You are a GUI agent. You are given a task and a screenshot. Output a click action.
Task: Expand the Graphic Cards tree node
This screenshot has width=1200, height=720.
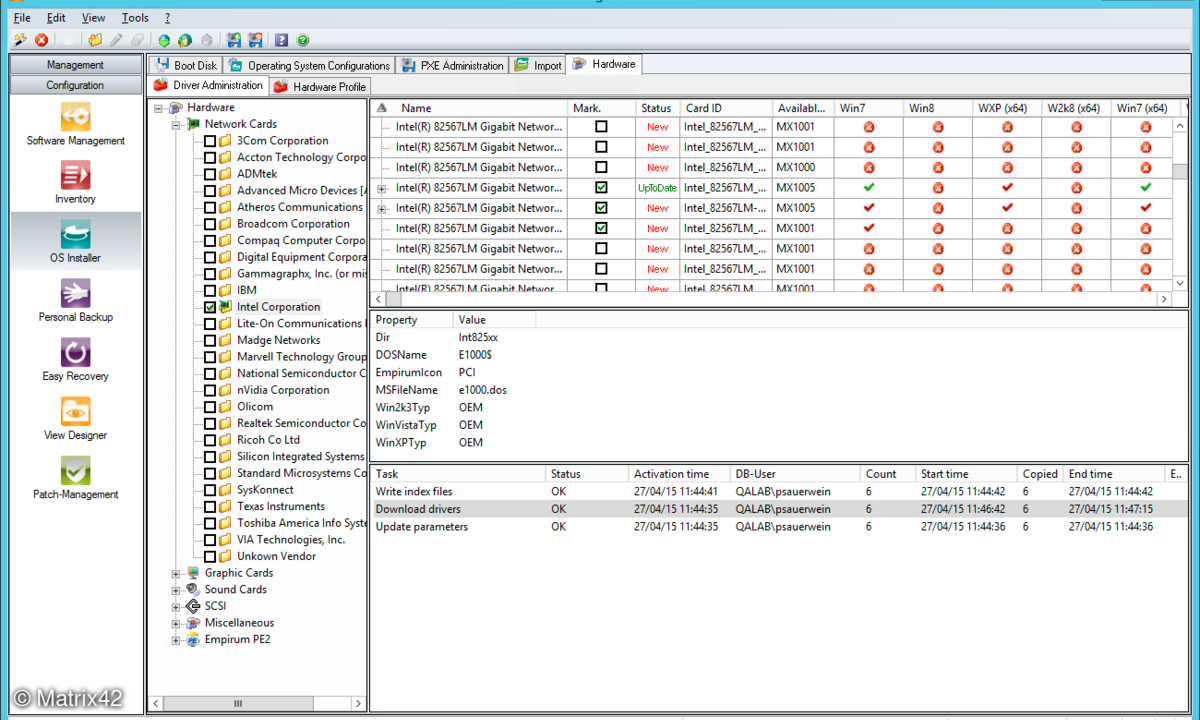click(x=176, y=574)
